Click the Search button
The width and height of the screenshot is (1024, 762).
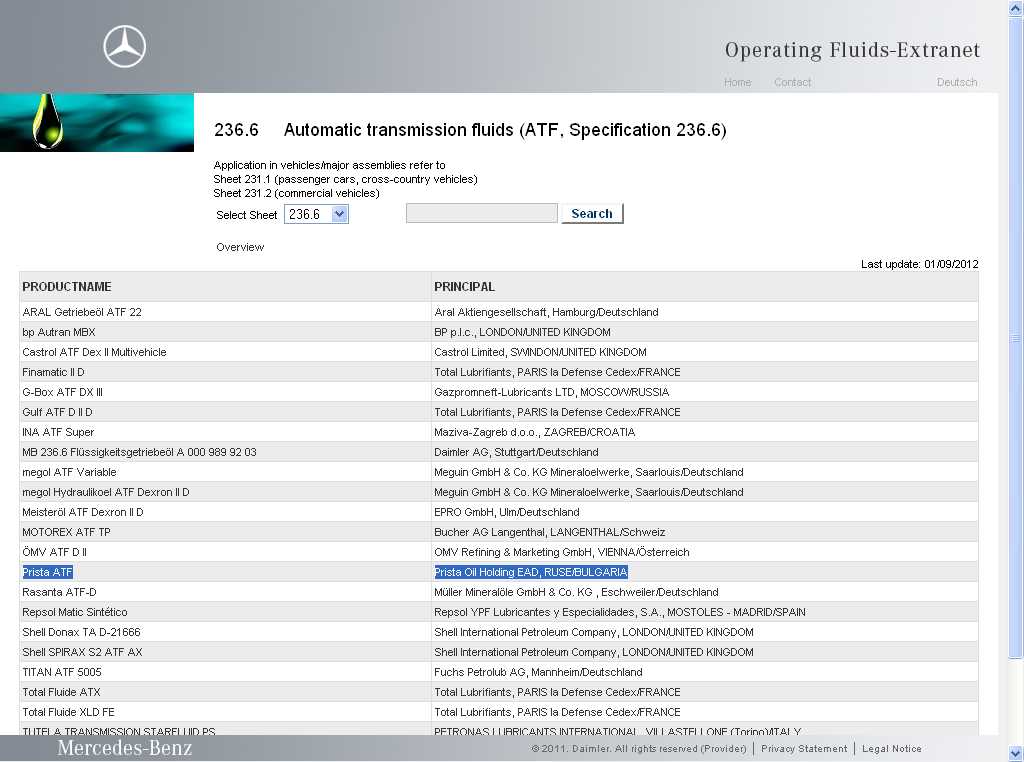coord(592,214)
